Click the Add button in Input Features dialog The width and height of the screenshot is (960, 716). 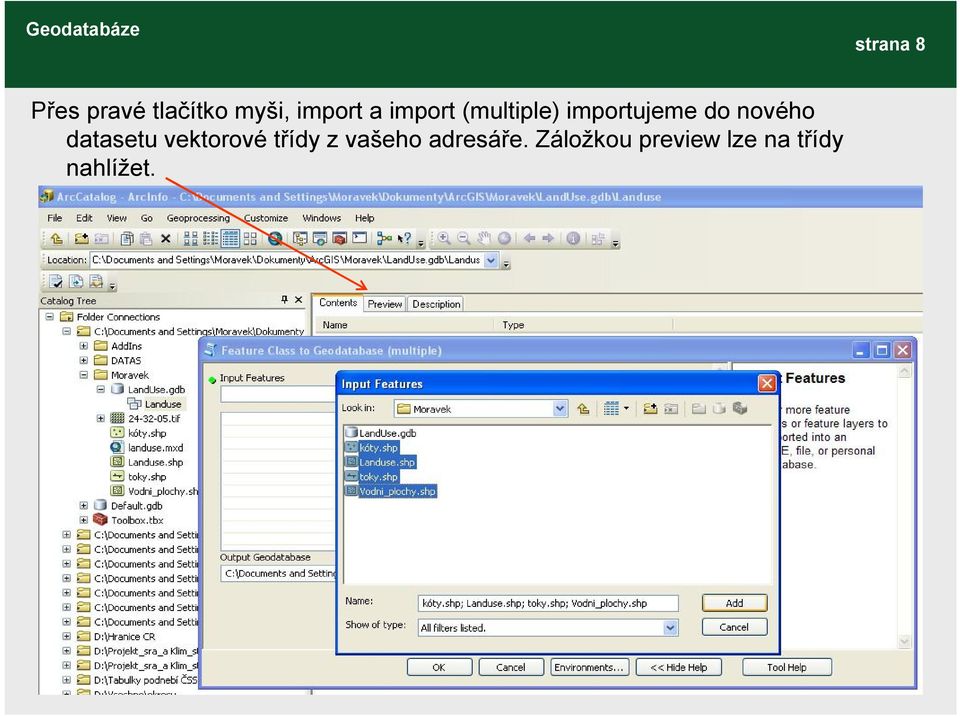(x=734, y=603)
